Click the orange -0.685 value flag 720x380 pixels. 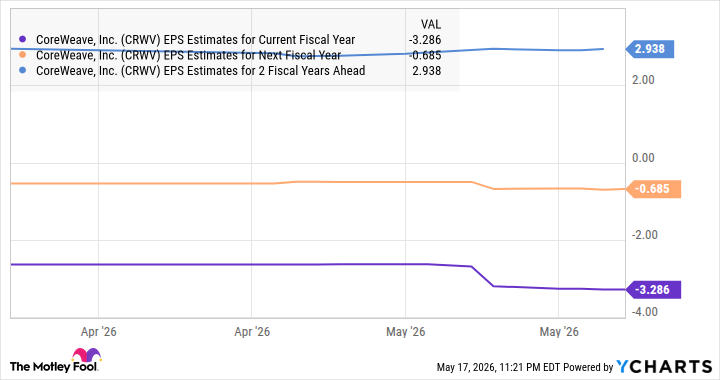pyautogui.click(x=654, y=189)
